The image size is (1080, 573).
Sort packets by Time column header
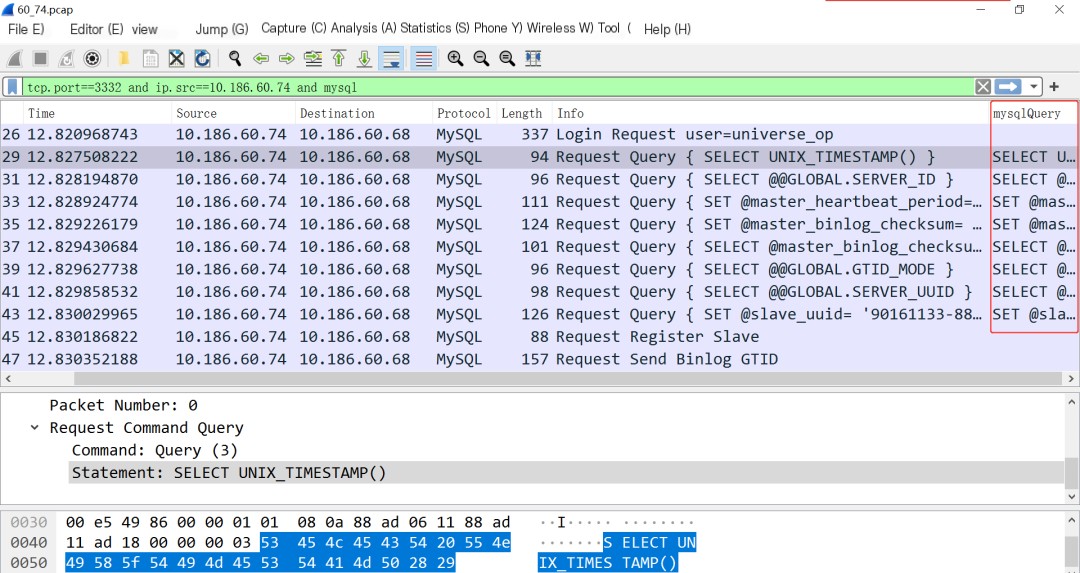coord(98,113)
